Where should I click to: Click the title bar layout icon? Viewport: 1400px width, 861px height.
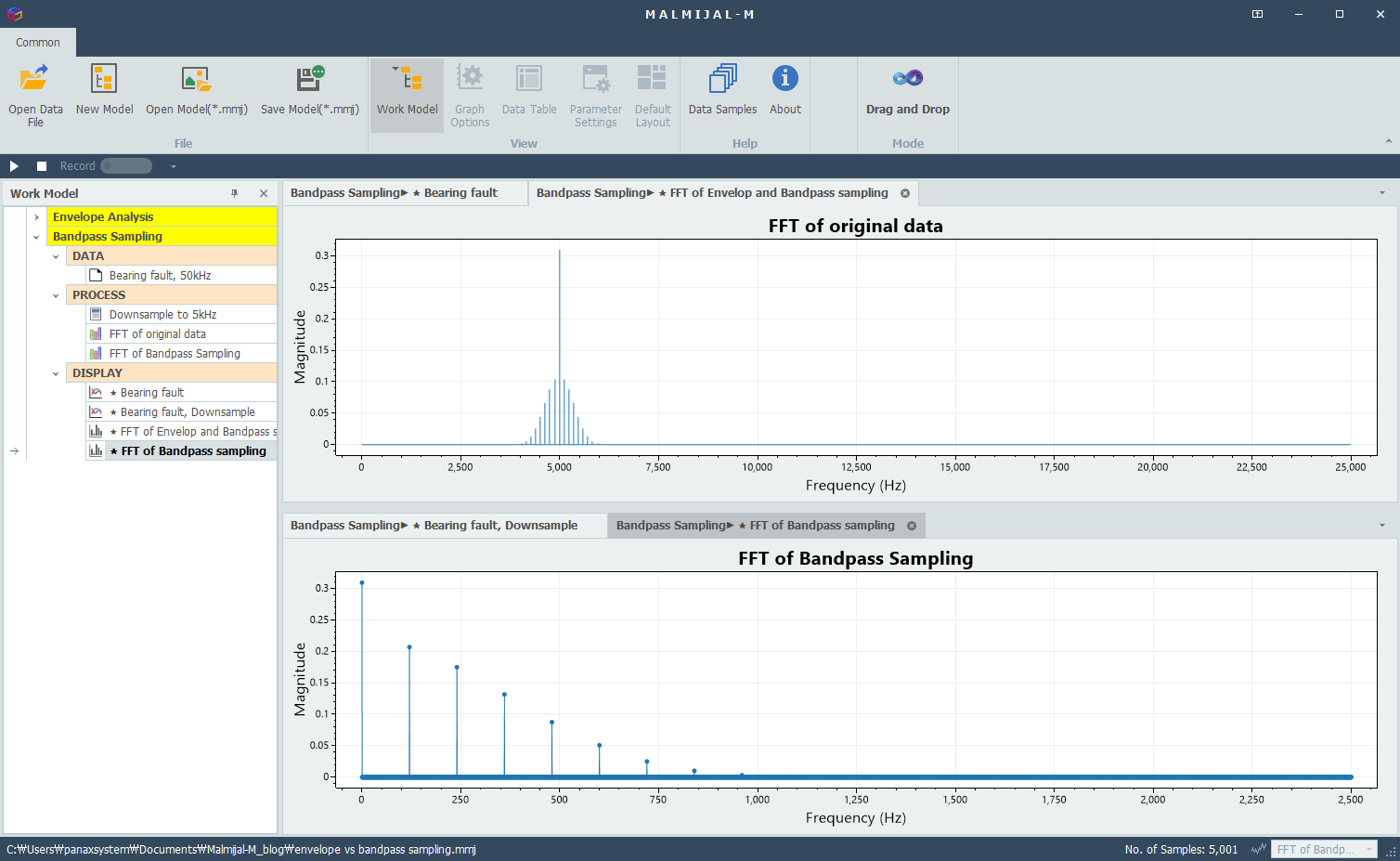tap(1257, 14)
